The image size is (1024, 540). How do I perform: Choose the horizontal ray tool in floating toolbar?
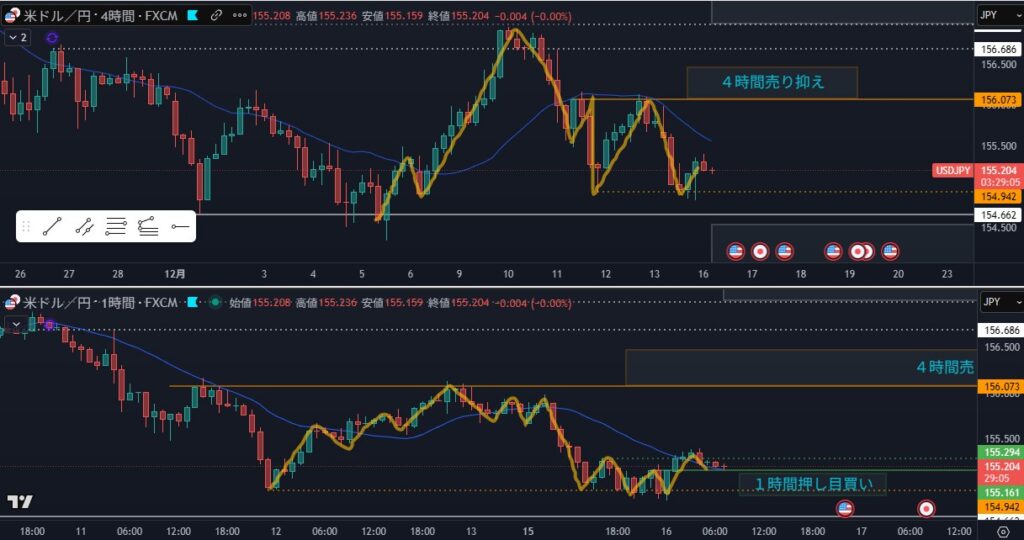[180, 227]
